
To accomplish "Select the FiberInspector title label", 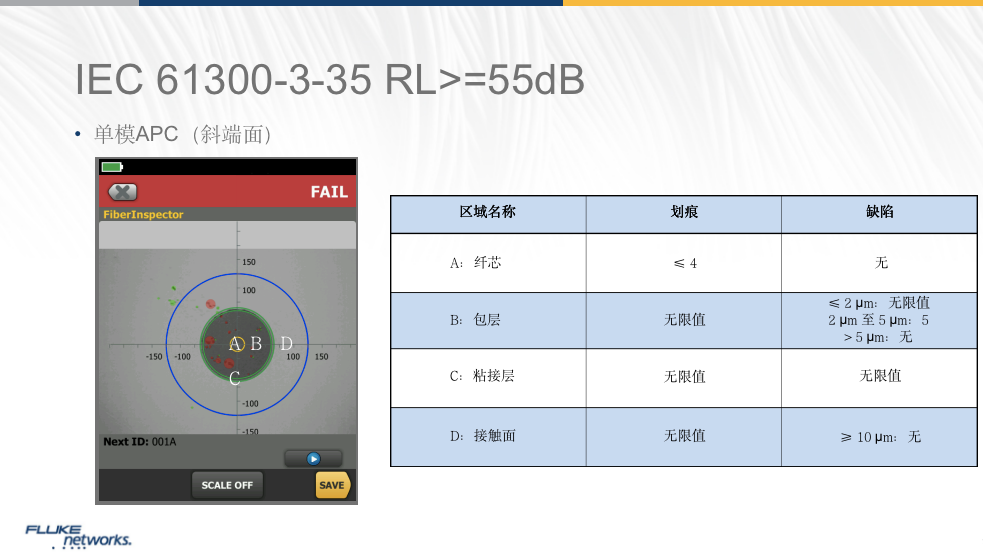I will [x=143, y=215].
